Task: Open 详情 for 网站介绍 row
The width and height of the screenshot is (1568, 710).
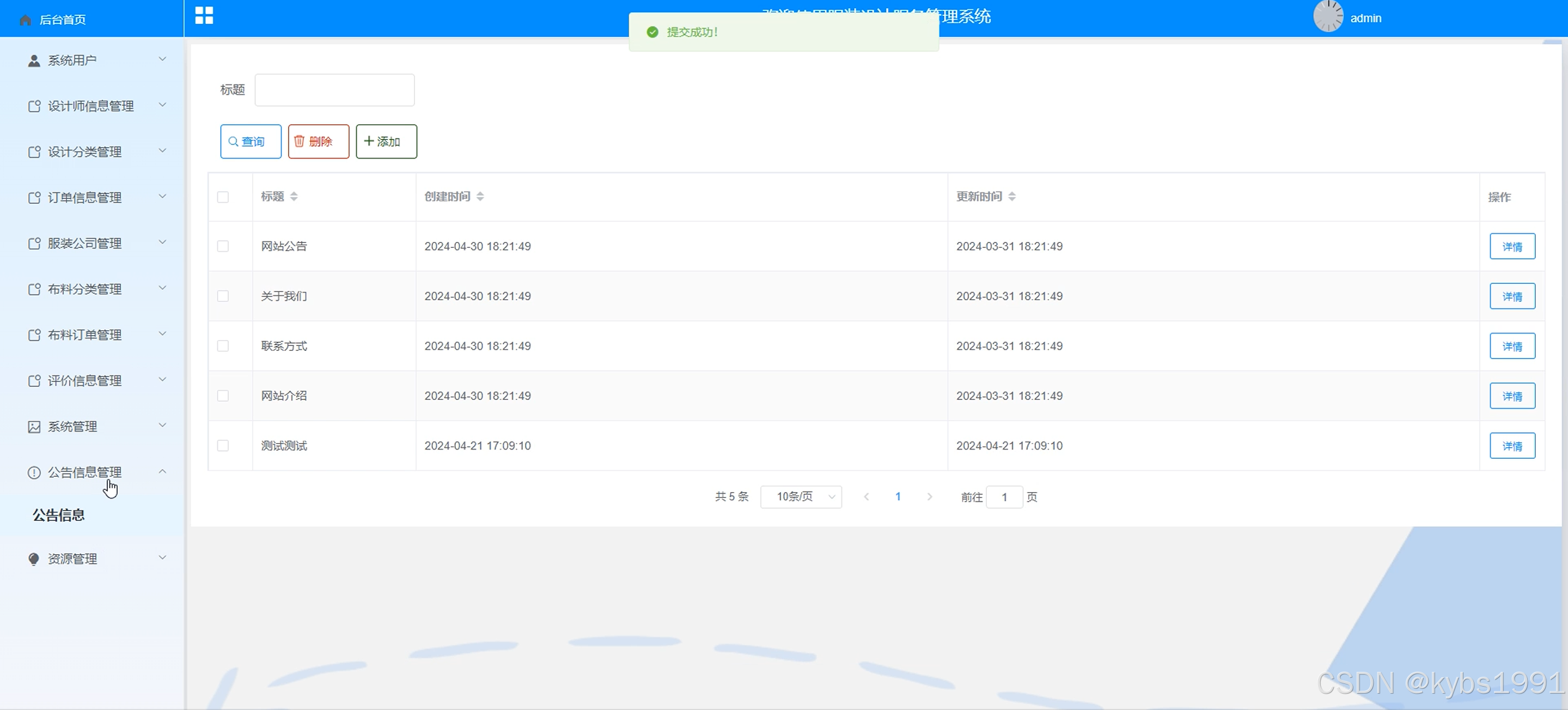Action: 1512,396
